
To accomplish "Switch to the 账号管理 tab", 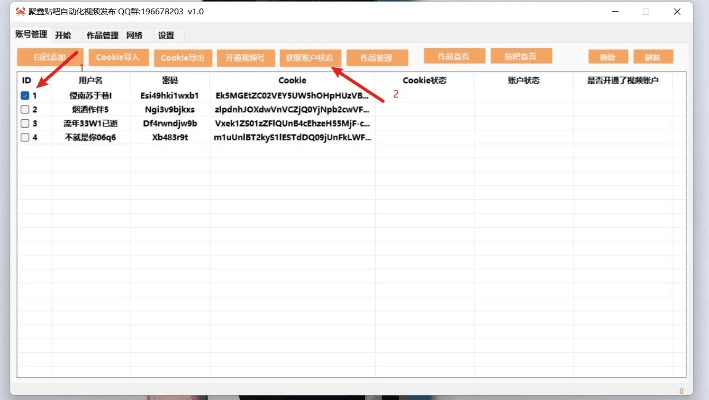I will pos(32,35).
